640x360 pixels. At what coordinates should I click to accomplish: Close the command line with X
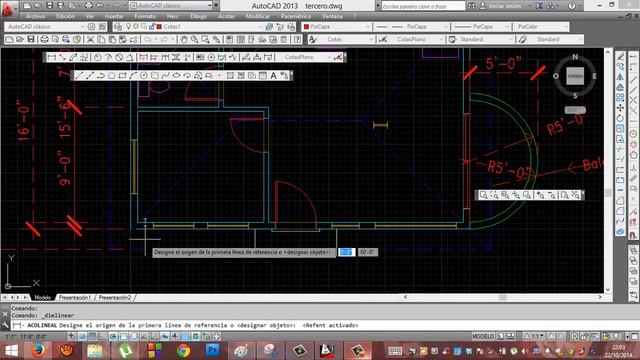pos(5,314)
